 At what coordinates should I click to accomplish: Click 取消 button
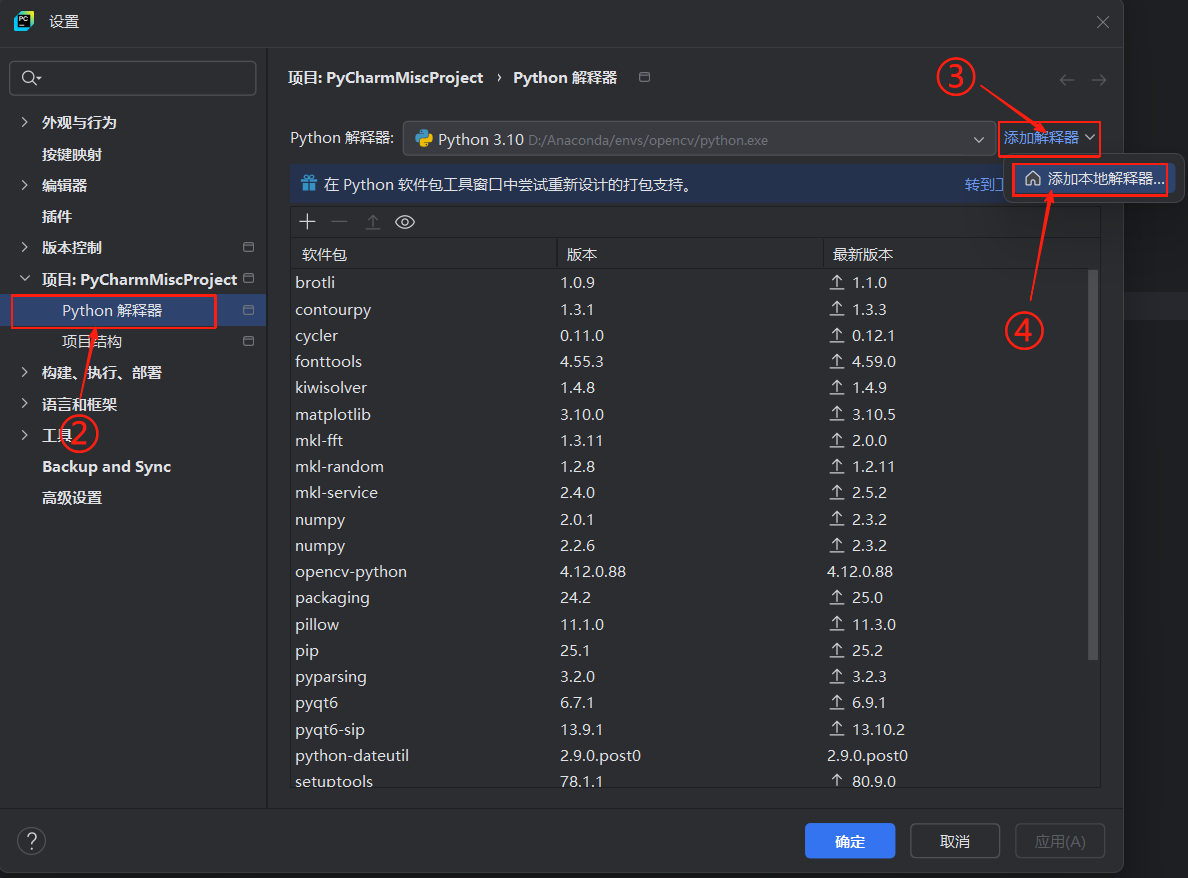(x=955, y=841)
